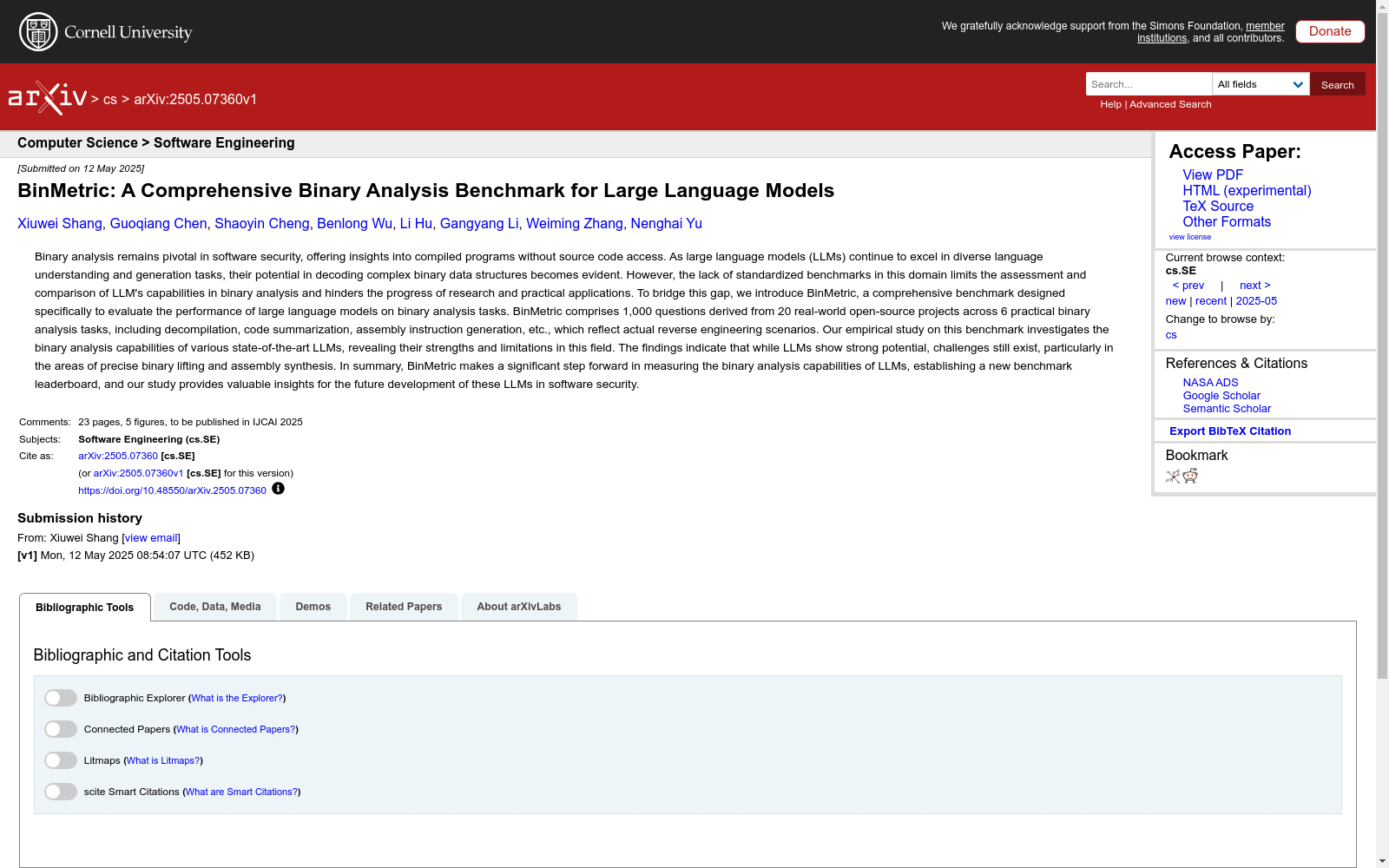Go to the next paper link
The width and height of the screenshot is (1389, 868).
coord(1255,286)
